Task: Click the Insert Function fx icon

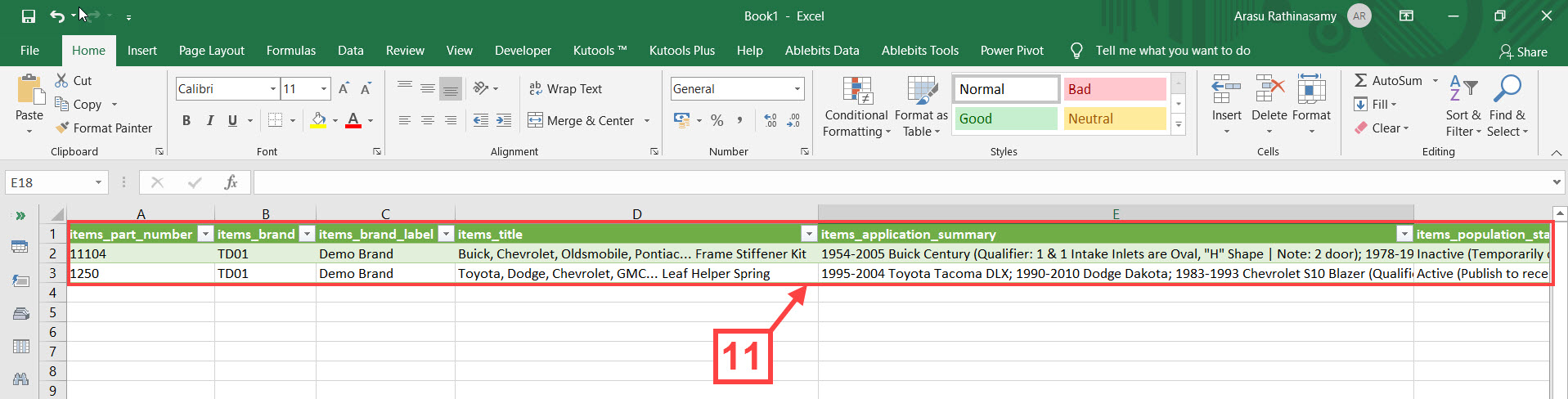Action: pyautogui.click(x=231, y=182)
